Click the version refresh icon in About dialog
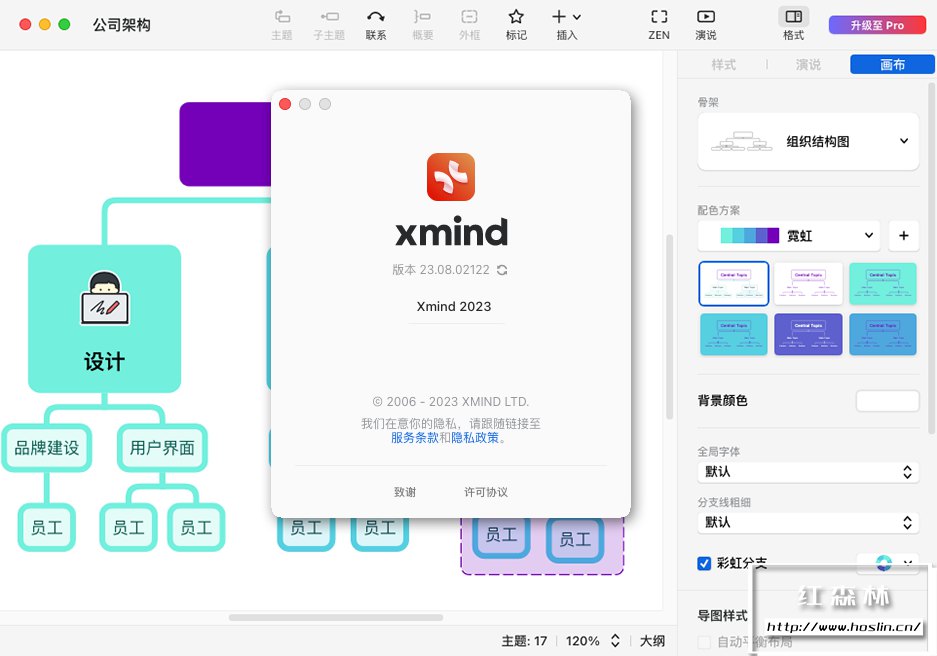Screen dimensions: 937x656 click(x=502, y=270)
